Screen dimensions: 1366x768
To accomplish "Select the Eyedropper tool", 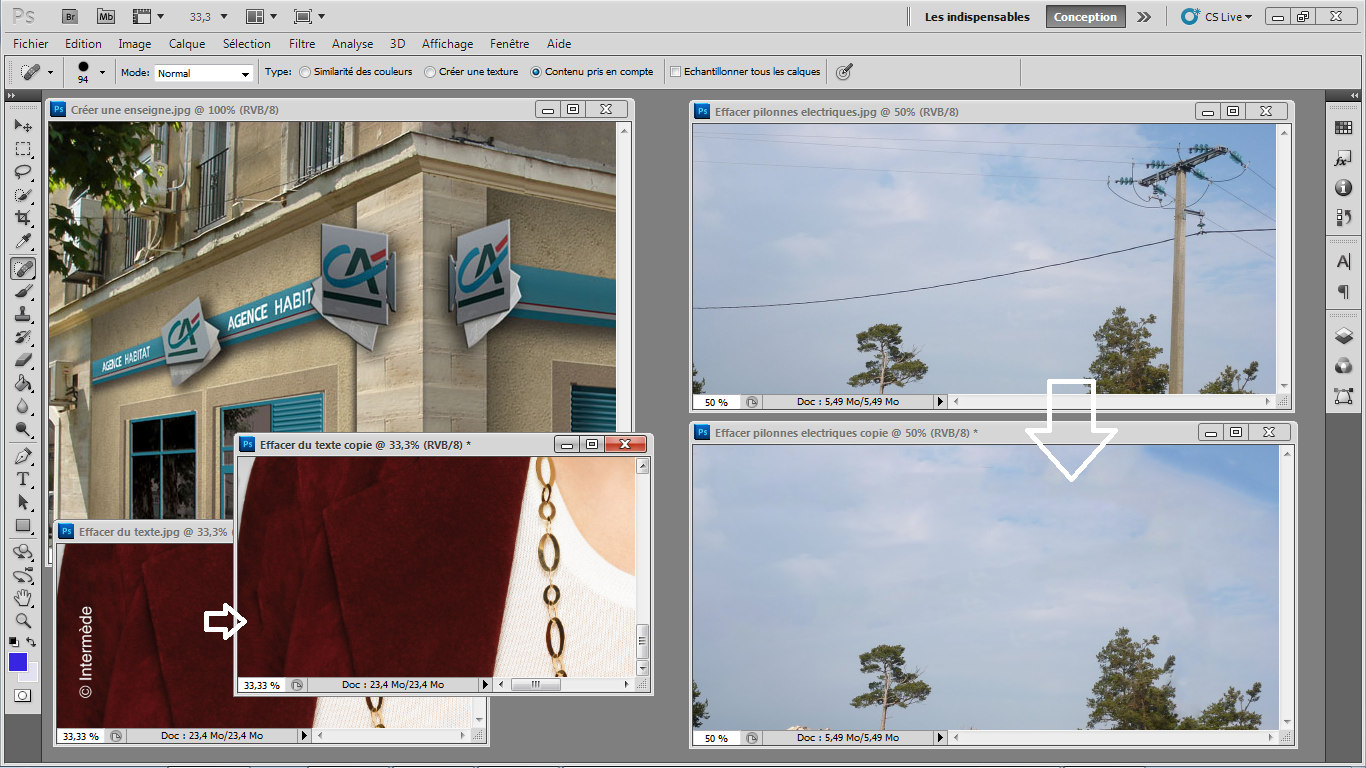I will pyautogui.click(x=23, y=241).
